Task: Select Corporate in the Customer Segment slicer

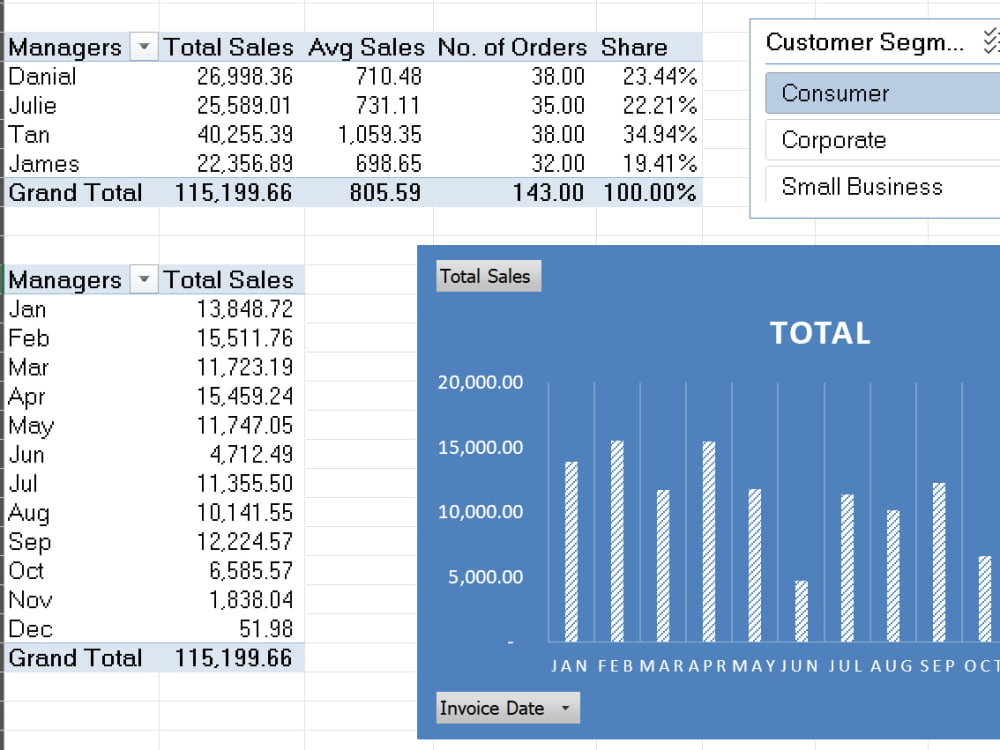Action: pos(883,140)
